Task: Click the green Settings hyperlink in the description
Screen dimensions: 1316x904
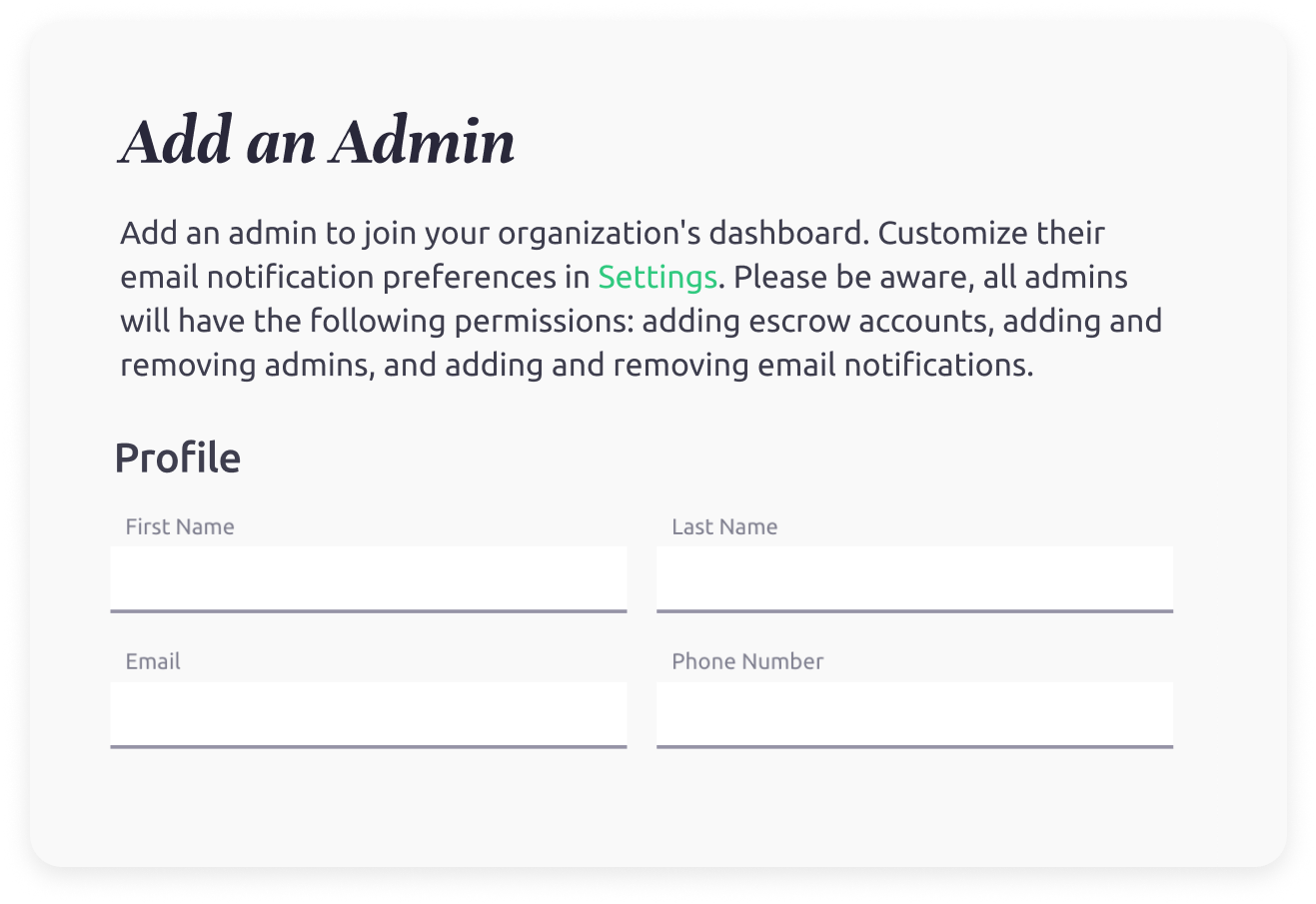Action: [x=658, y=276]
